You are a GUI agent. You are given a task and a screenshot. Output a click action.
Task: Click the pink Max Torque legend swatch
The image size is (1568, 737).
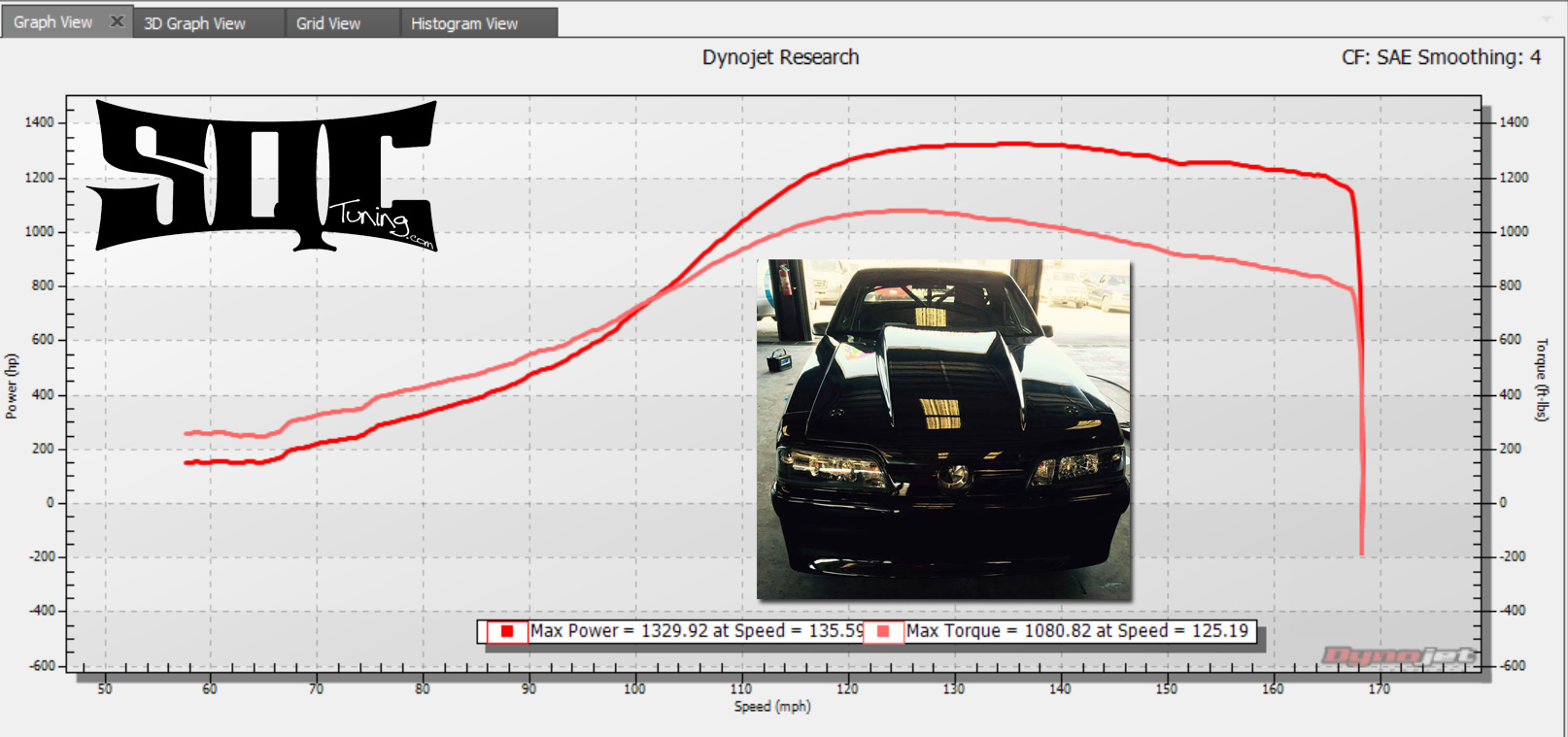click(x=883, y=632)
